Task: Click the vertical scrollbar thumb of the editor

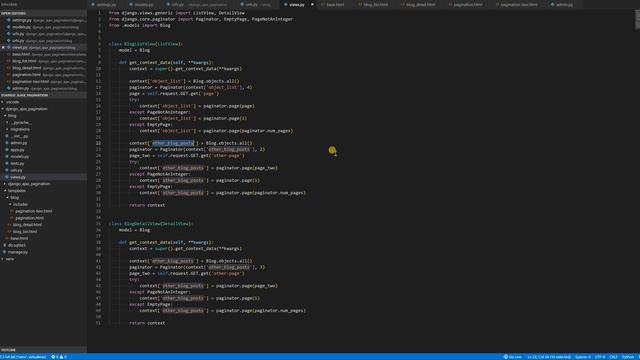Action: 637,20
